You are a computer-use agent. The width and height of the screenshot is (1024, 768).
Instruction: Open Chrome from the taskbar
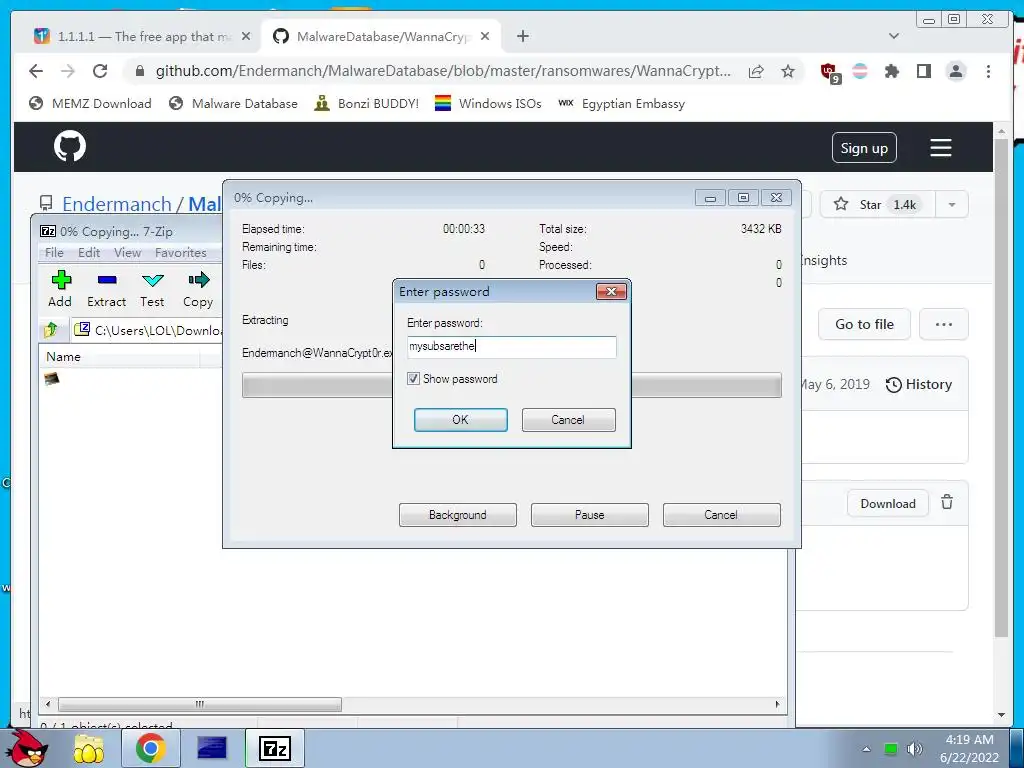tap(150, 748)
